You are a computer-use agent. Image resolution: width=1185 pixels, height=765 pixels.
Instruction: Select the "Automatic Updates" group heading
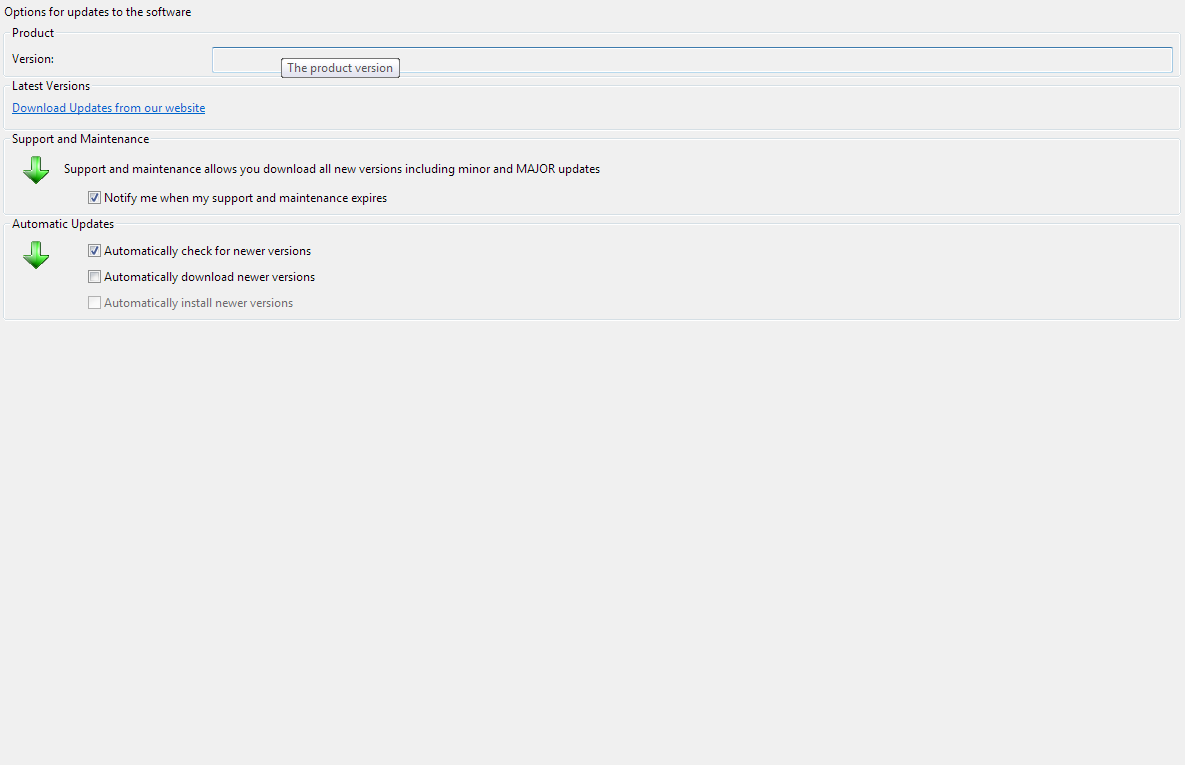[x=63, y=224]
